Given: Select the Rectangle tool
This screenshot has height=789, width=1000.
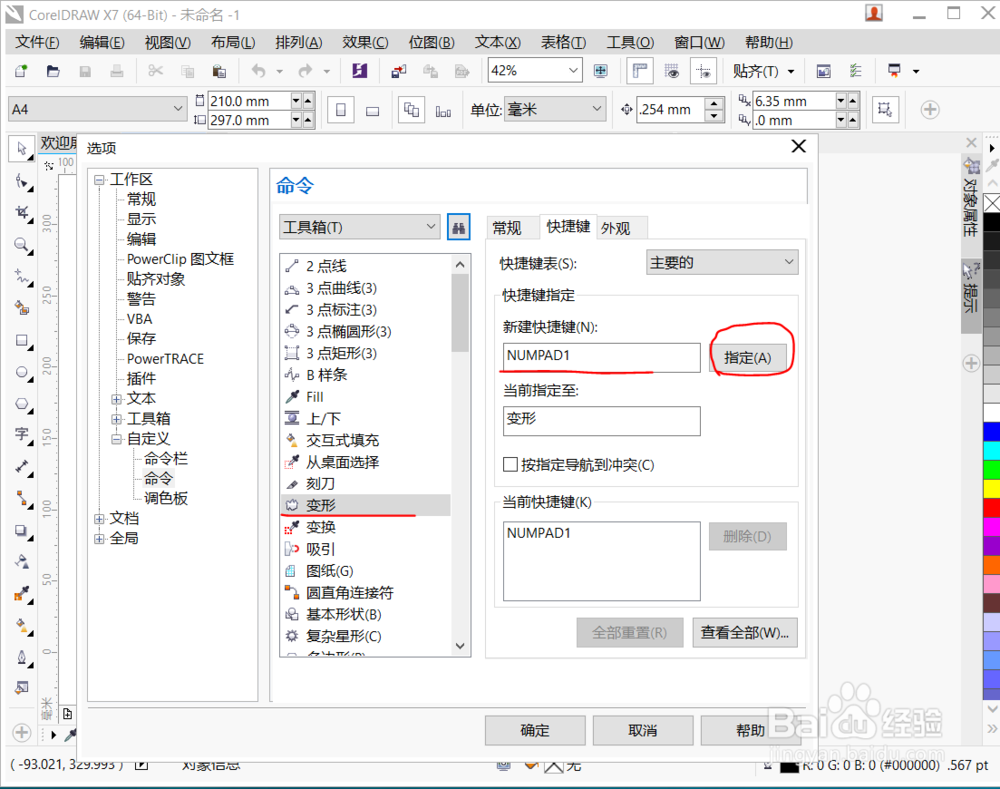Looking at the screenshot, I should (22, 341).
